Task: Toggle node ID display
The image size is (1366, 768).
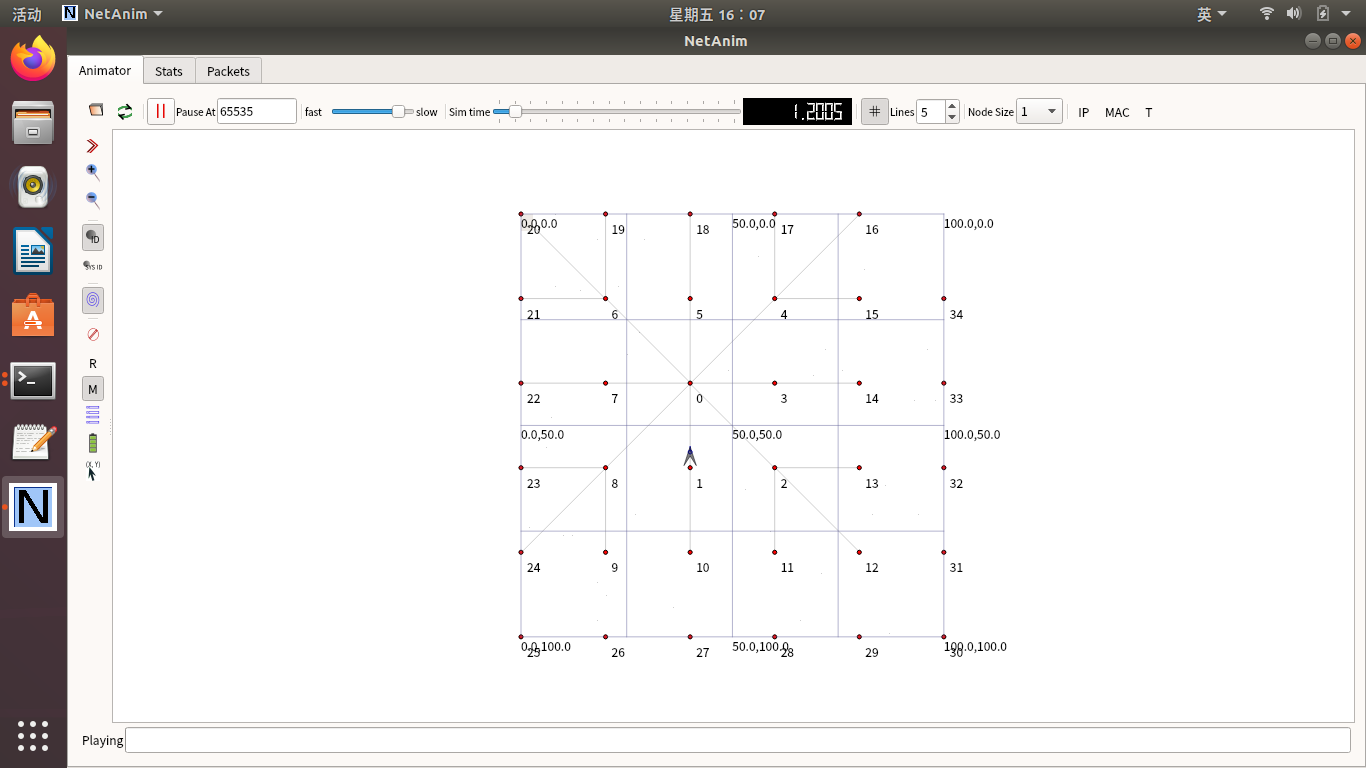Action: coord(93,238)
